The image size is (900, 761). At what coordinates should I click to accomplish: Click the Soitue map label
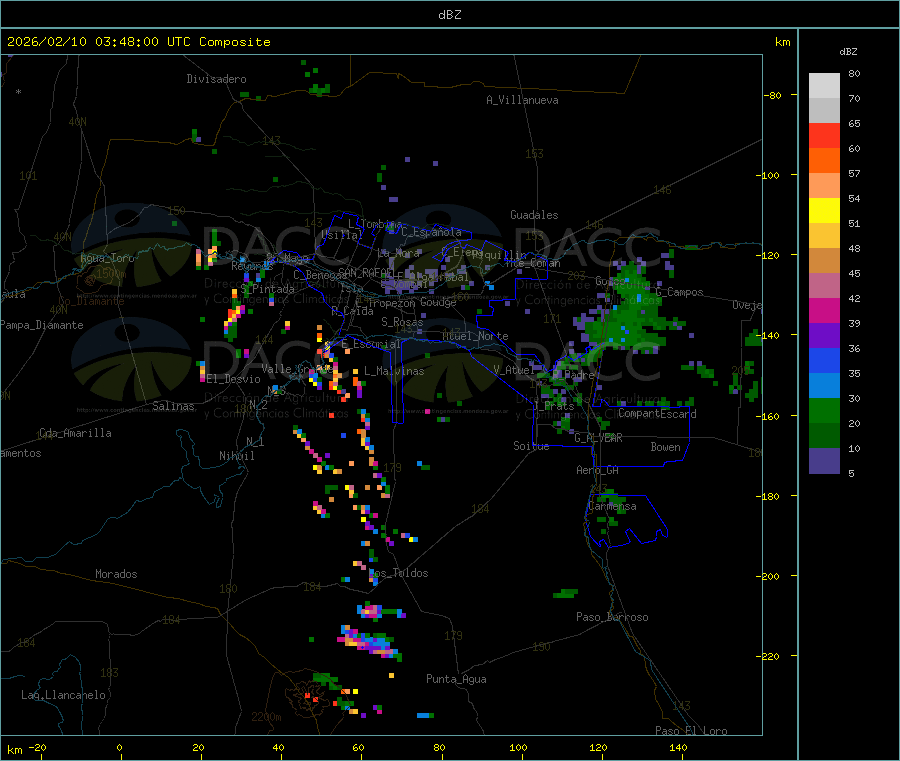[x=531, y=446]
